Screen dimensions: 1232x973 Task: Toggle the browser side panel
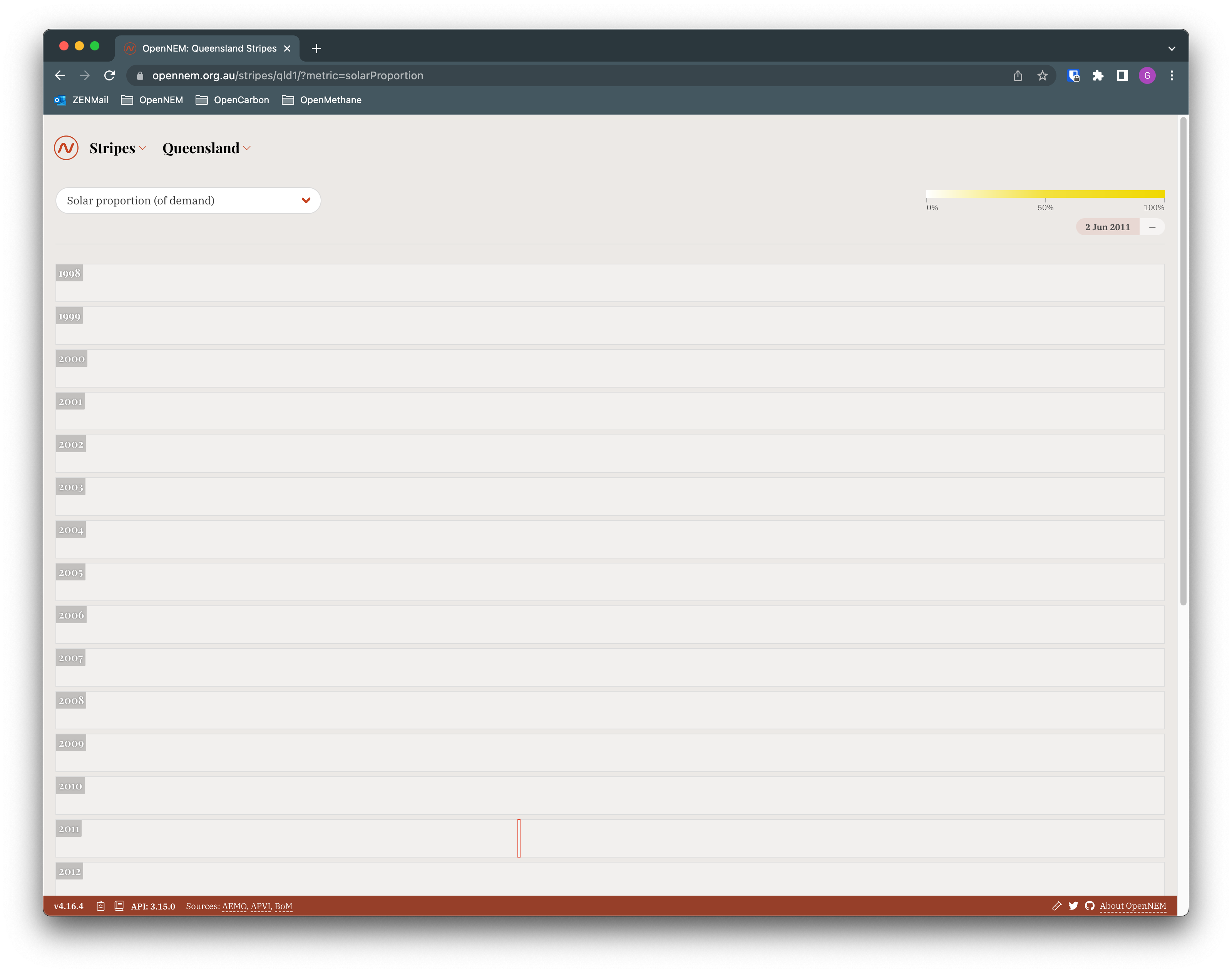pos(1122,76)
